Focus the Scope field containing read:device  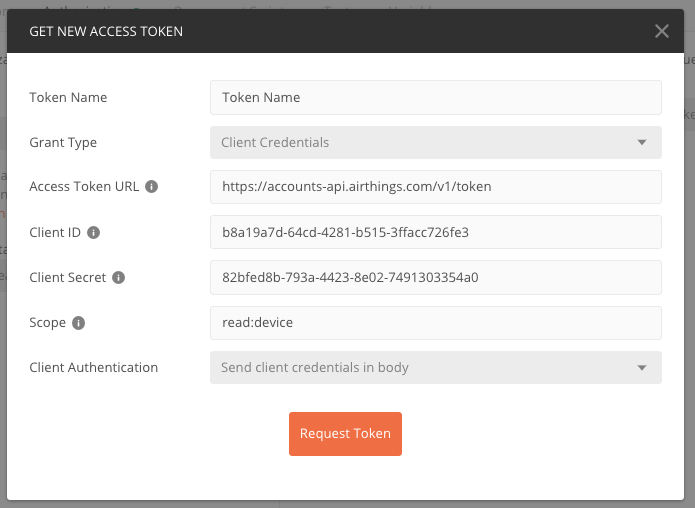[x=435, y=322]
